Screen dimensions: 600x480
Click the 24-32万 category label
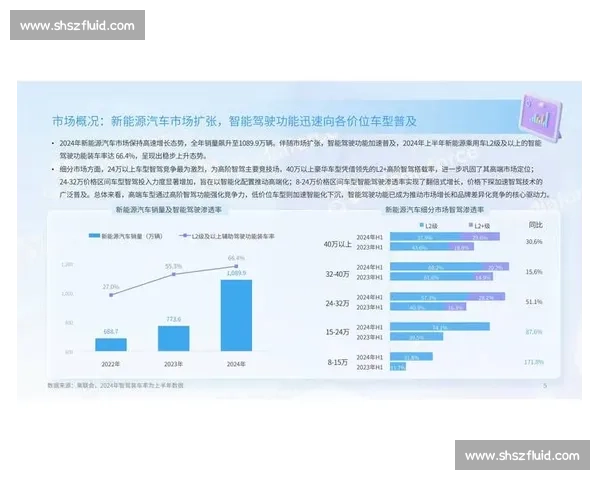(x=338, y=304)
